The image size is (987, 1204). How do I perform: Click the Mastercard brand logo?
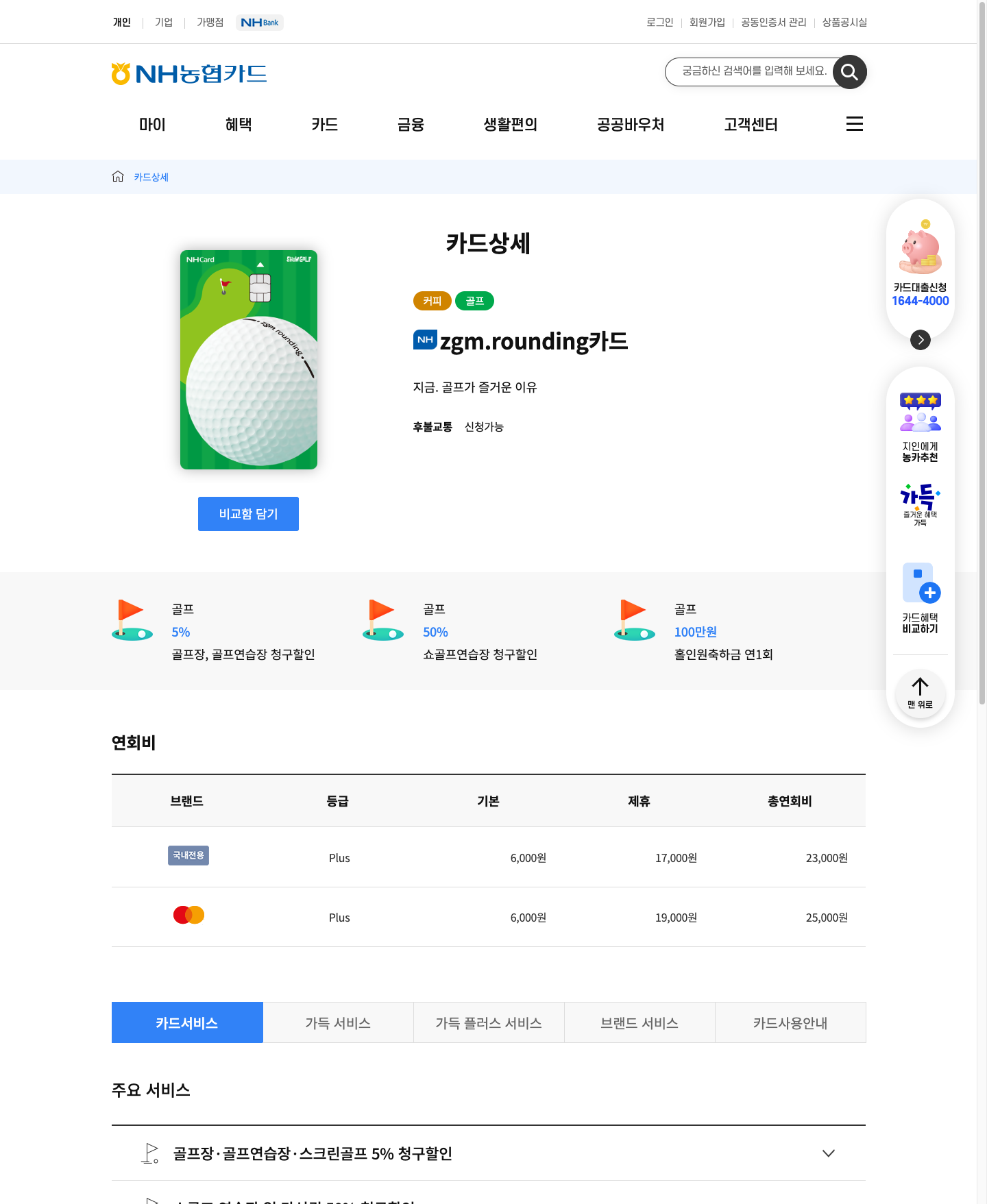188,915
